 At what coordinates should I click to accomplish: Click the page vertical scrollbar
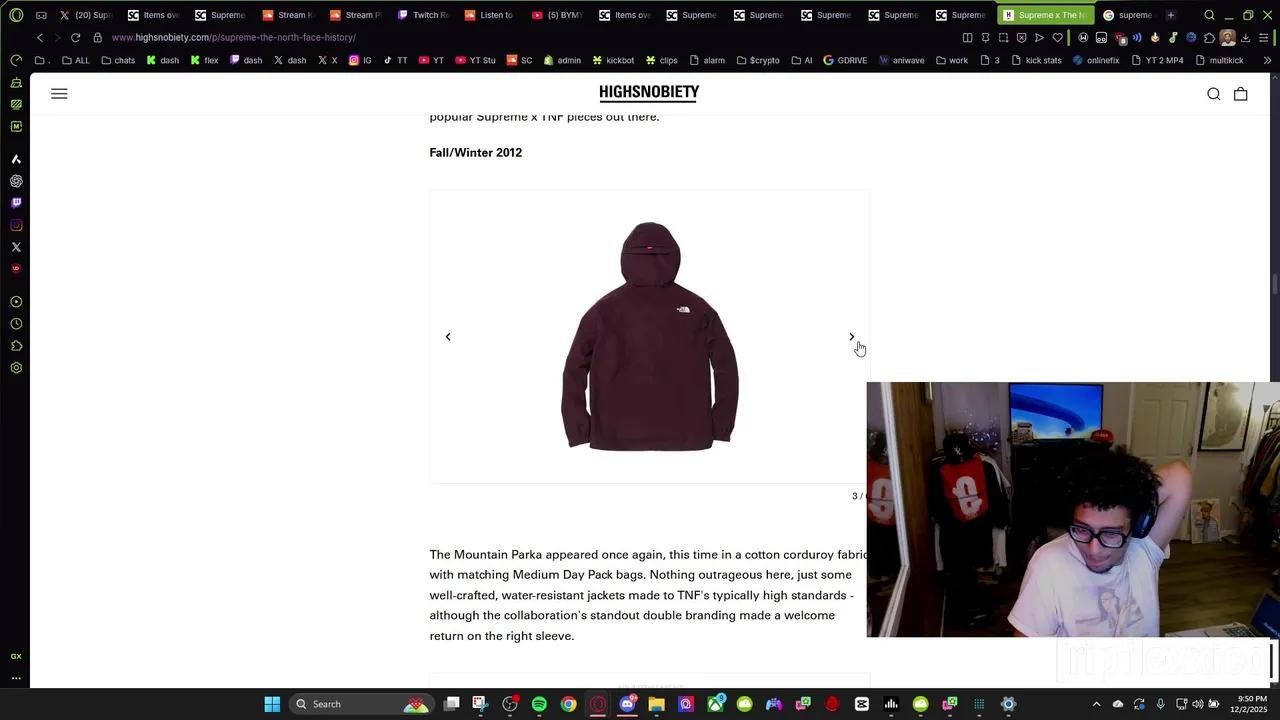[1275, 286]
